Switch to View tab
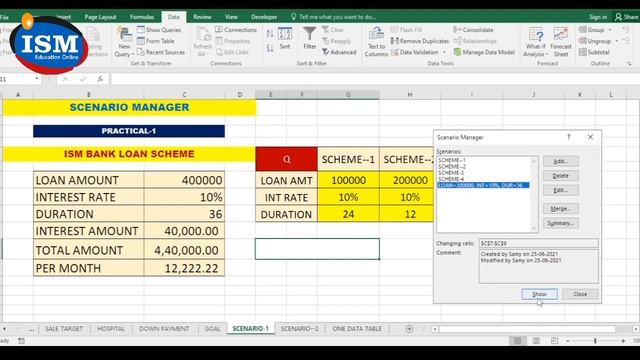This screenshot has height=360, width=640. [231, 17]
